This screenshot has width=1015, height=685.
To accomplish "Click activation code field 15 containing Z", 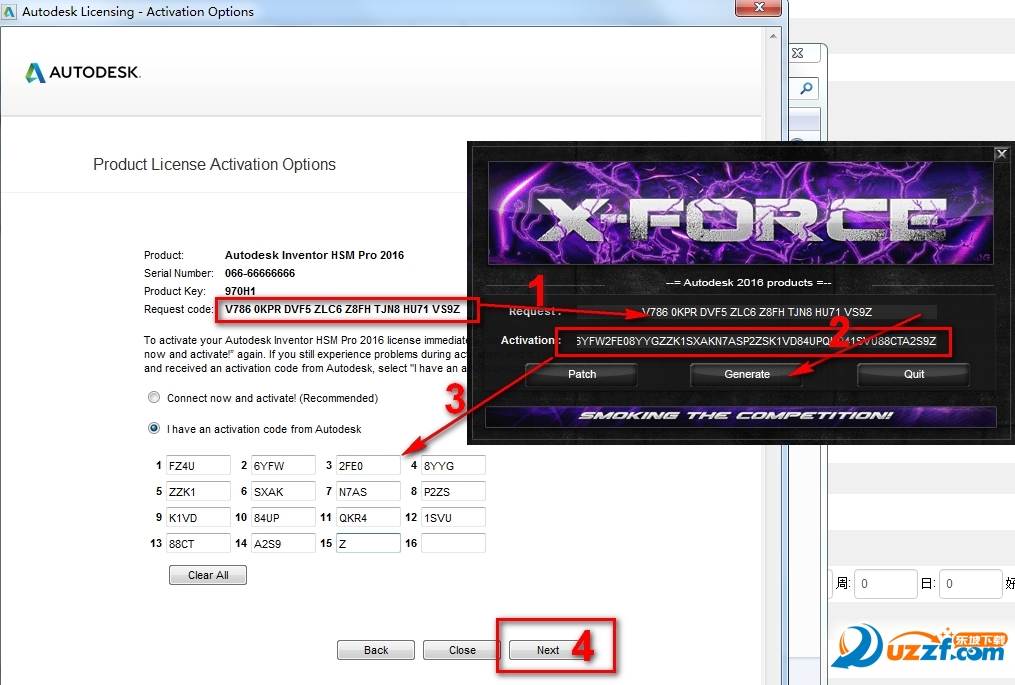I will pos(368,543).
